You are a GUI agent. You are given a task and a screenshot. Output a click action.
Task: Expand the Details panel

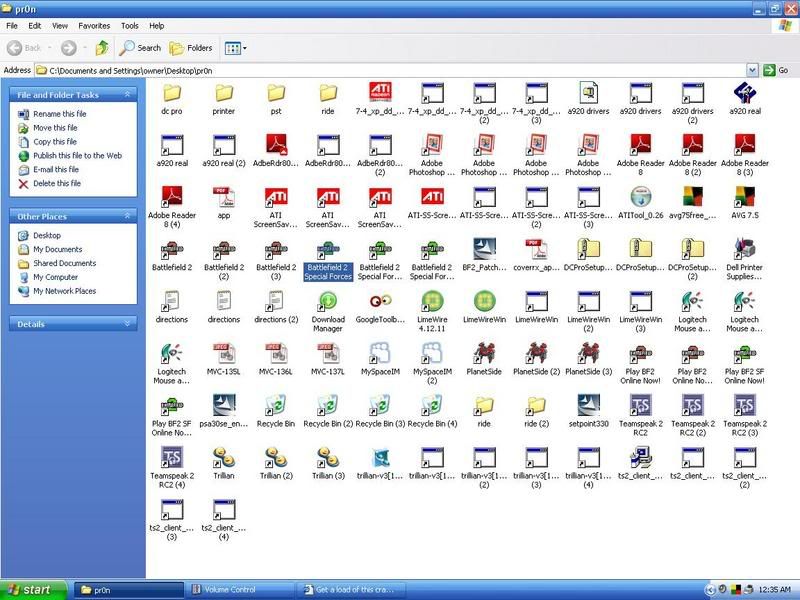coord(127,324)
